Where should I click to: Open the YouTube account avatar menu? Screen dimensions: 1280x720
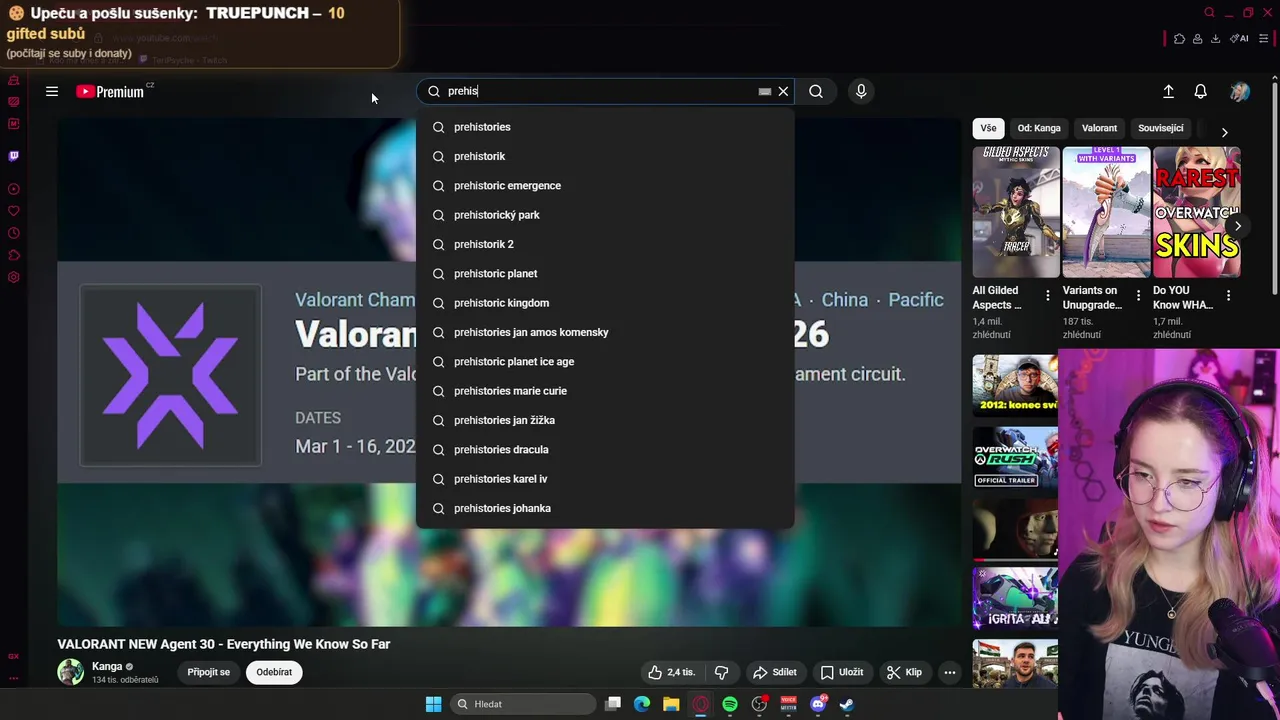[x=1240, y=91]
